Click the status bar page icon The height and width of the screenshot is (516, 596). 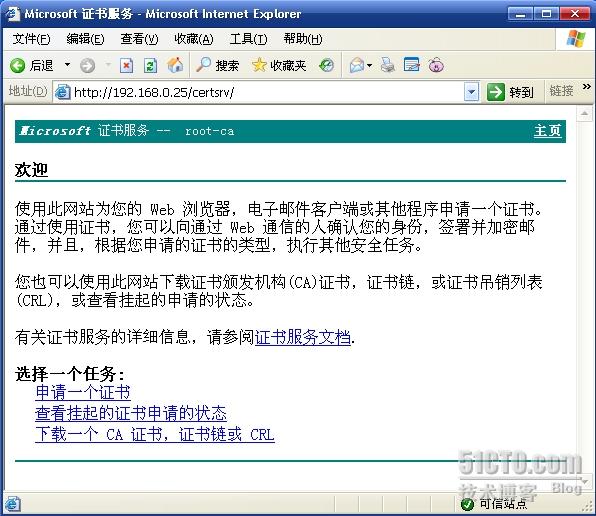(12, 504)
